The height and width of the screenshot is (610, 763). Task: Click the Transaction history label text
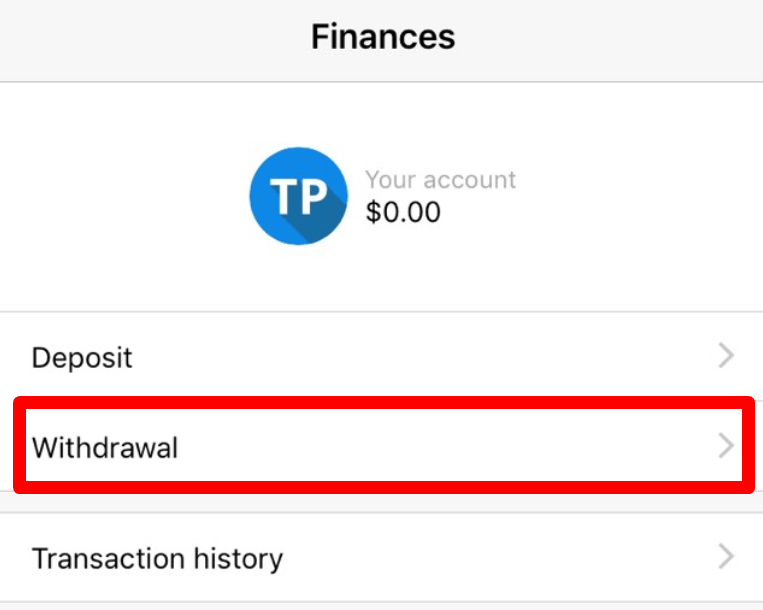157,558
